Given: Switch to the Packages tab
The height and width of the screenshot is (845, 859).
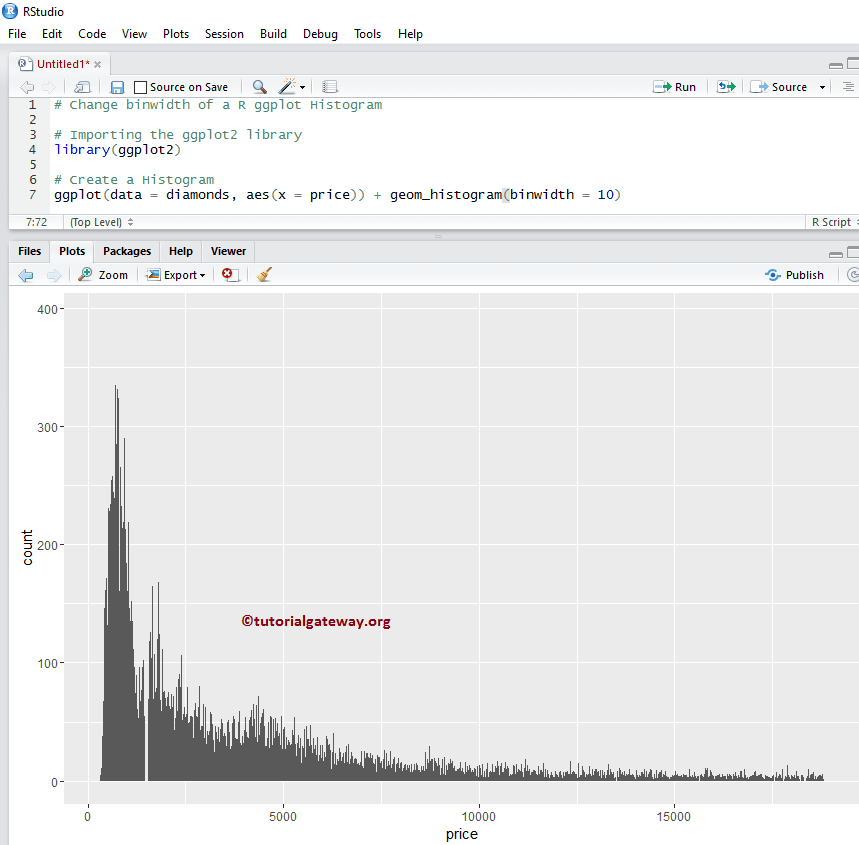Looking at the screenshot, I should point(126,251).
